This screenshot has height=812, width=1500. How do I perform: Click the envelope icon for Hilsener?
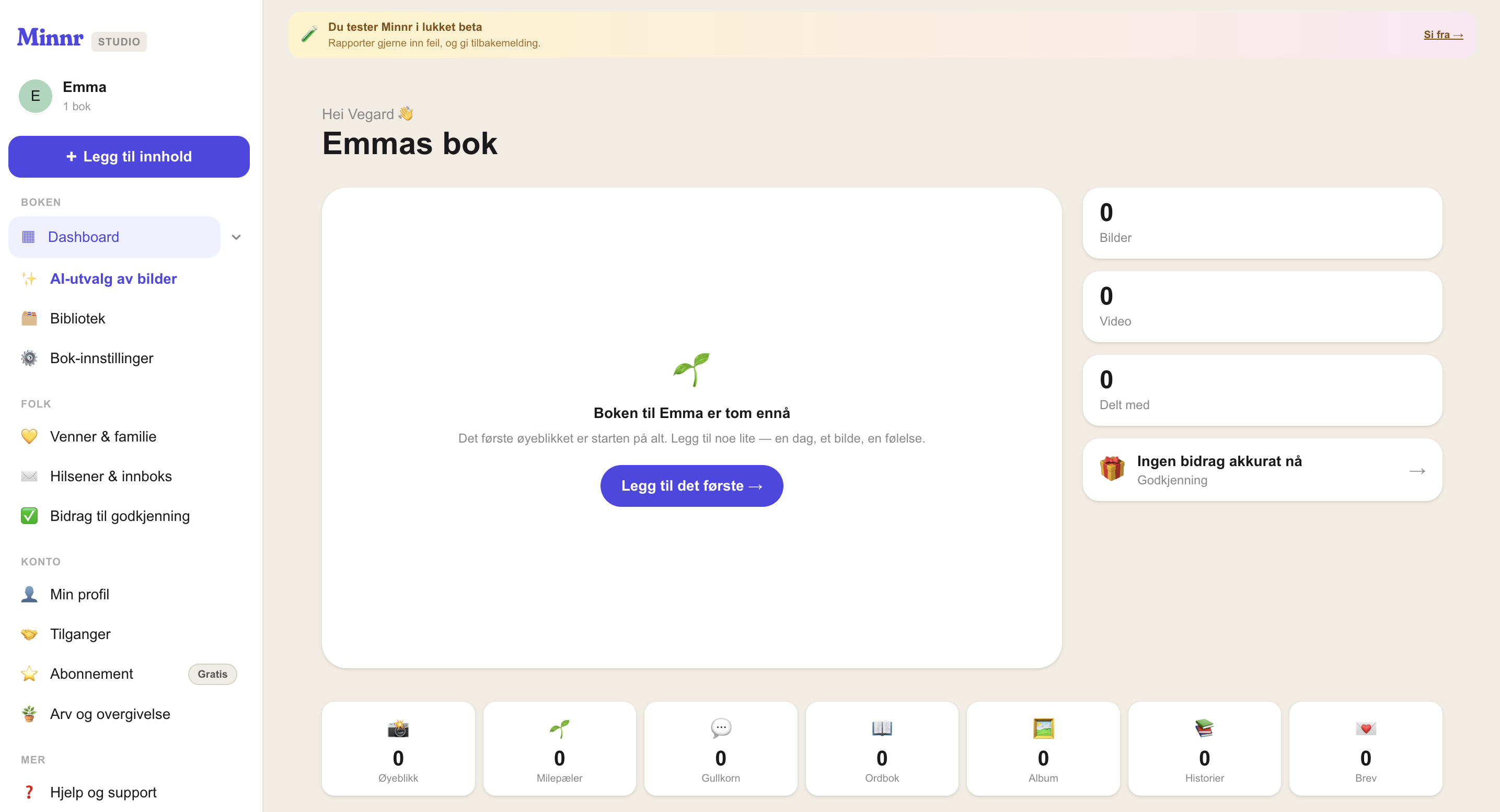pos(29,476)
